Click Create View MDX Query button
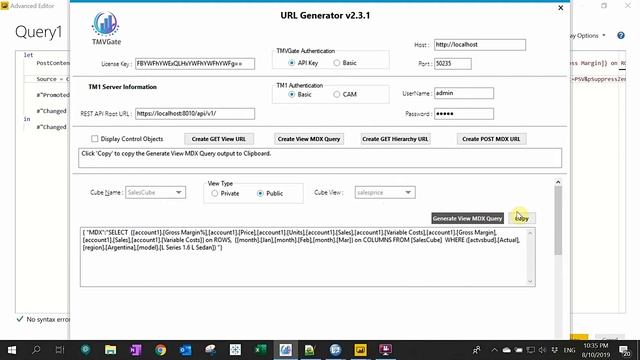 point(309,139)
